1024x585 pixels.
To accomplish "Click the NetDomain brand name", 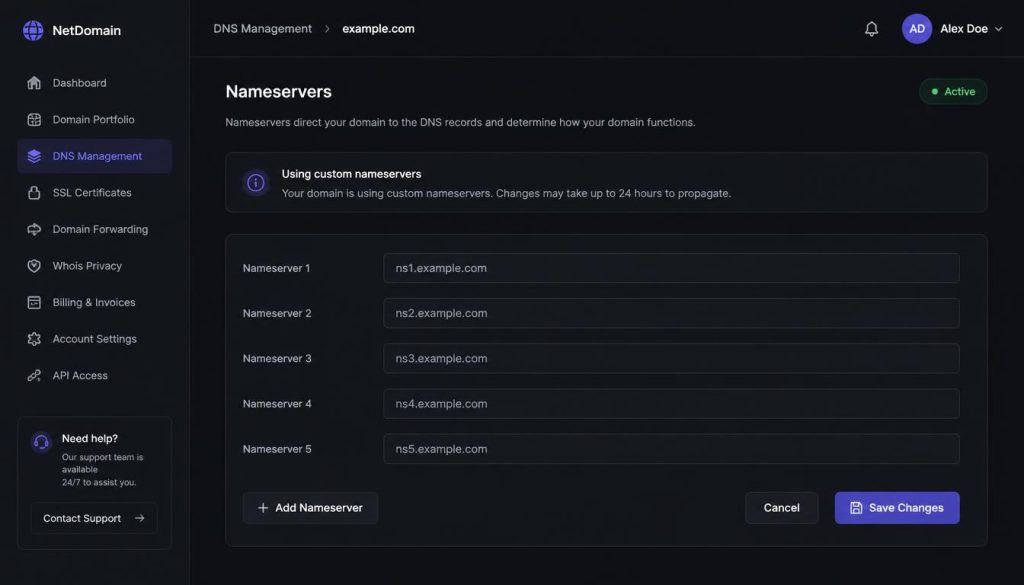I will 87,31.
